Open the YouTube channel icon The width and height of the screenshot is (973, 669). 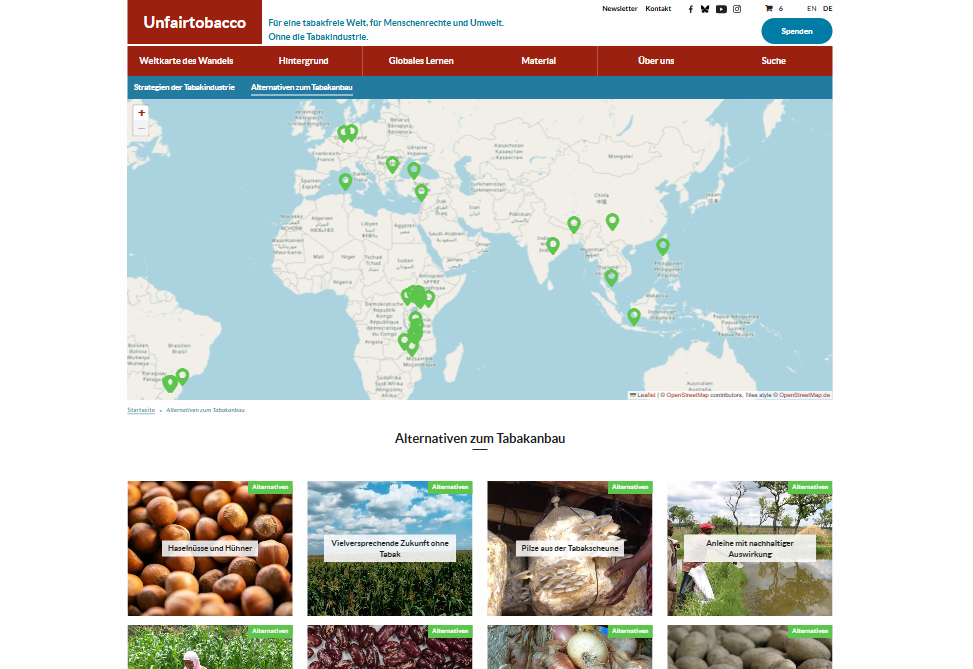[x=721, y=9]
